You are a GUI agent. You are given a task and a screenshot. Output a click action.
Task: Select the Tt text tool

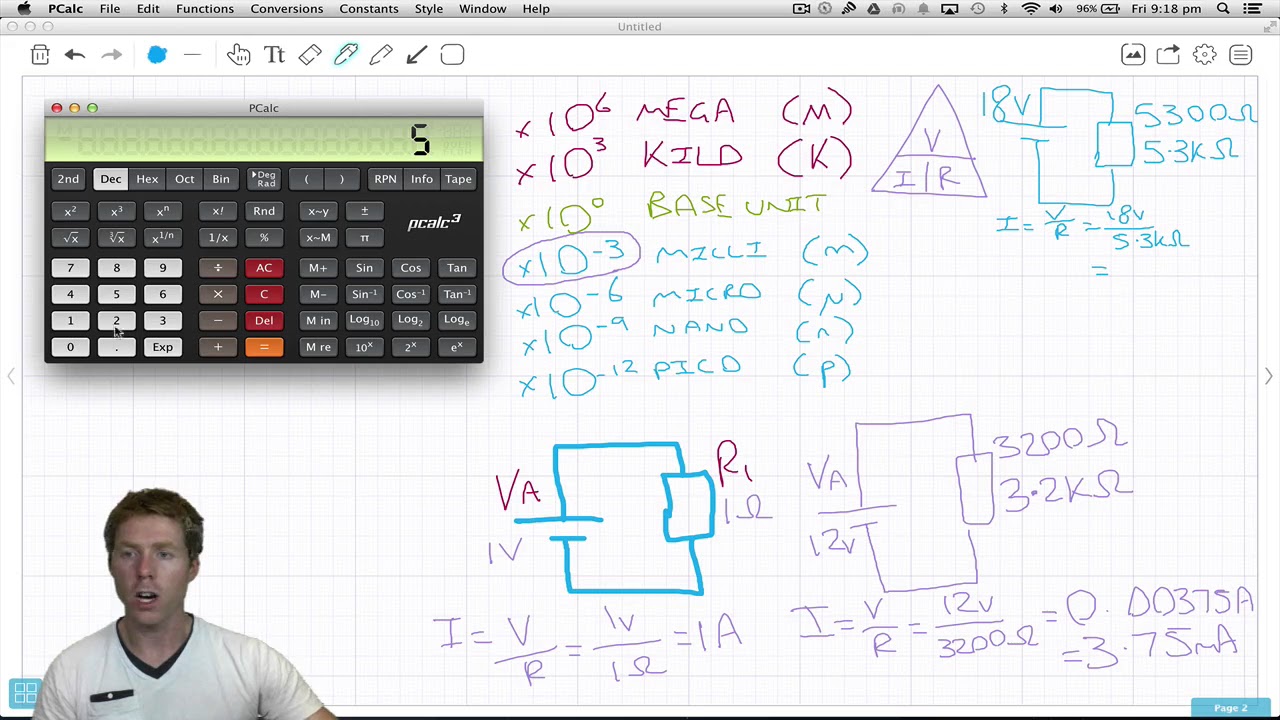[x=274, y=55]
